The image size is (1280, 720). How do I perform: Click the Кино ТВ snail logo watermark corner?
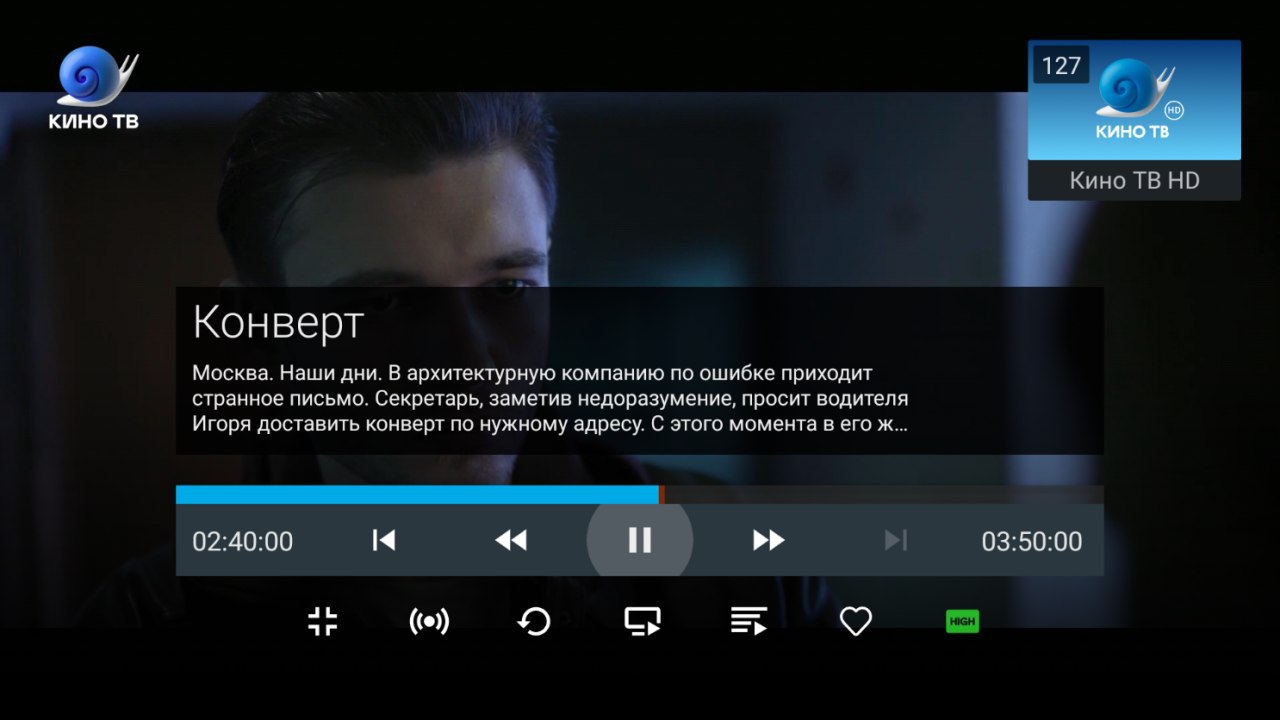click(x=94, y=88)
